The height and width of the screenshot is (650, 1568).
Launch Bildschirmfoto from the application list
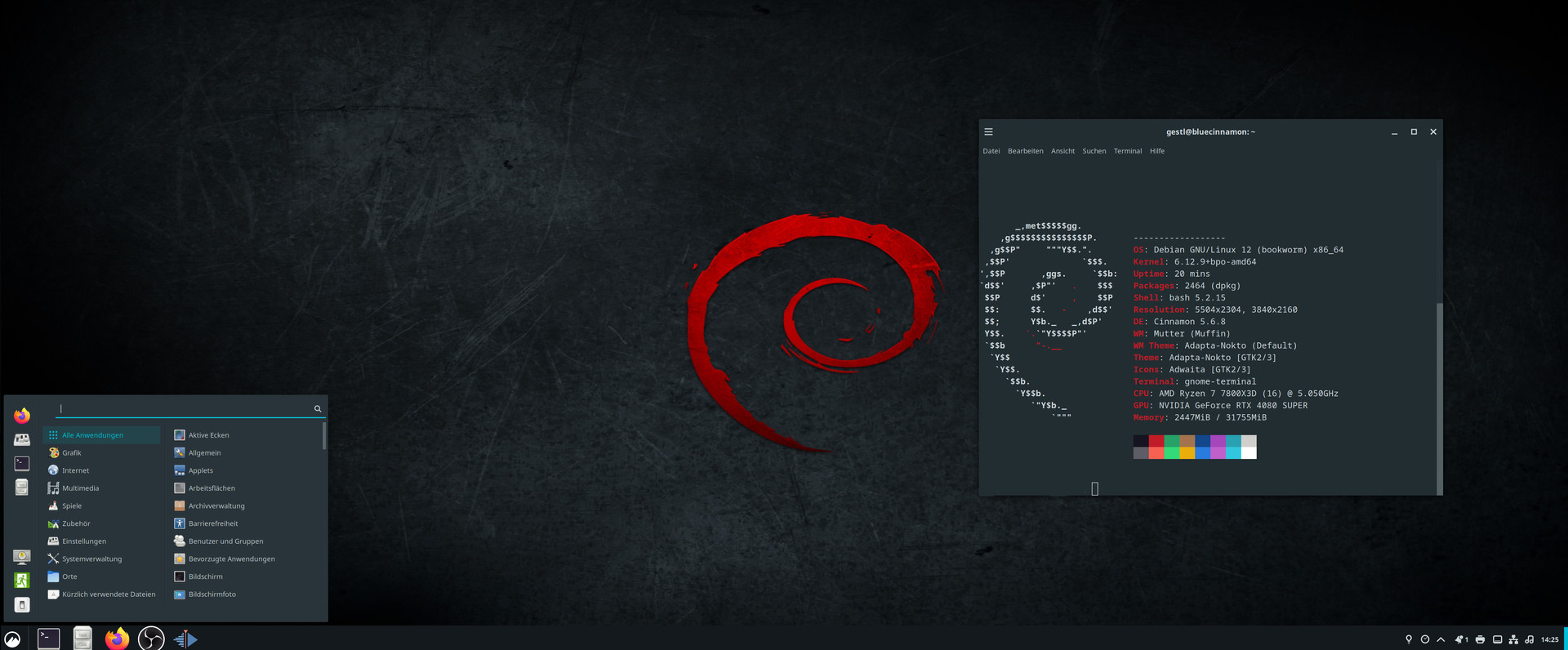point(212,594)
